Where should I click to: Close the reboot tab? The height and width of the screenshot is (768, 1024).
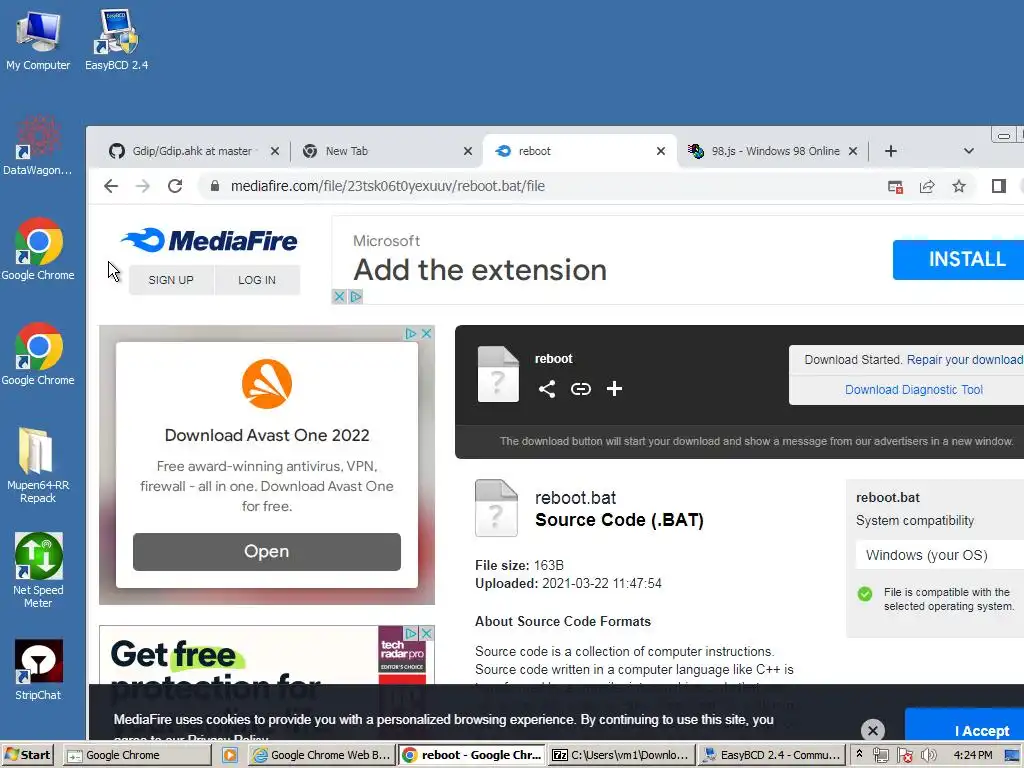(x=661, y=151)
